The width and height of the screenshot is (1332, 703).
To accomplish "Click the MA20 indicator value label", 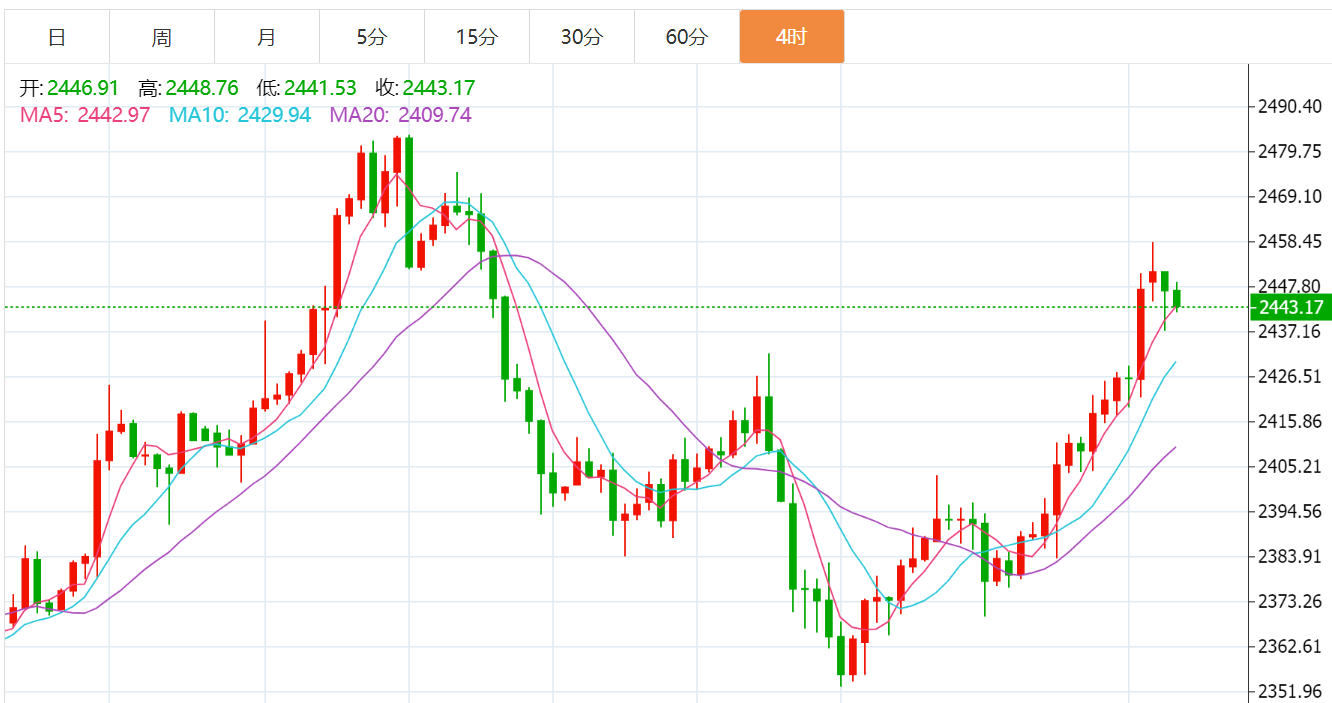I will [x=401, y=115].
